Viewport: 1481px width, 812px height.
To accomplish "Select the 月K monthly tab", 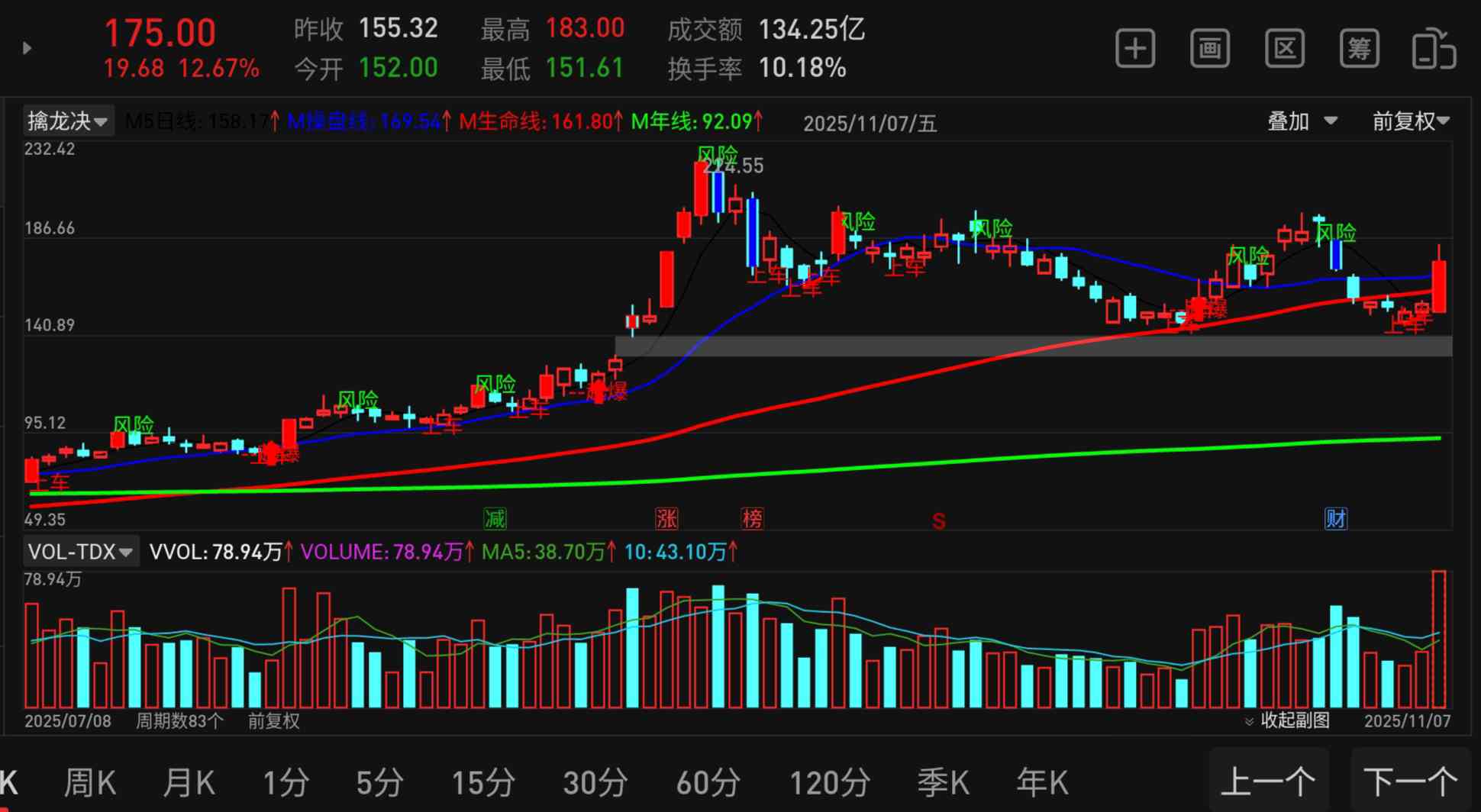I will point(189,783).
